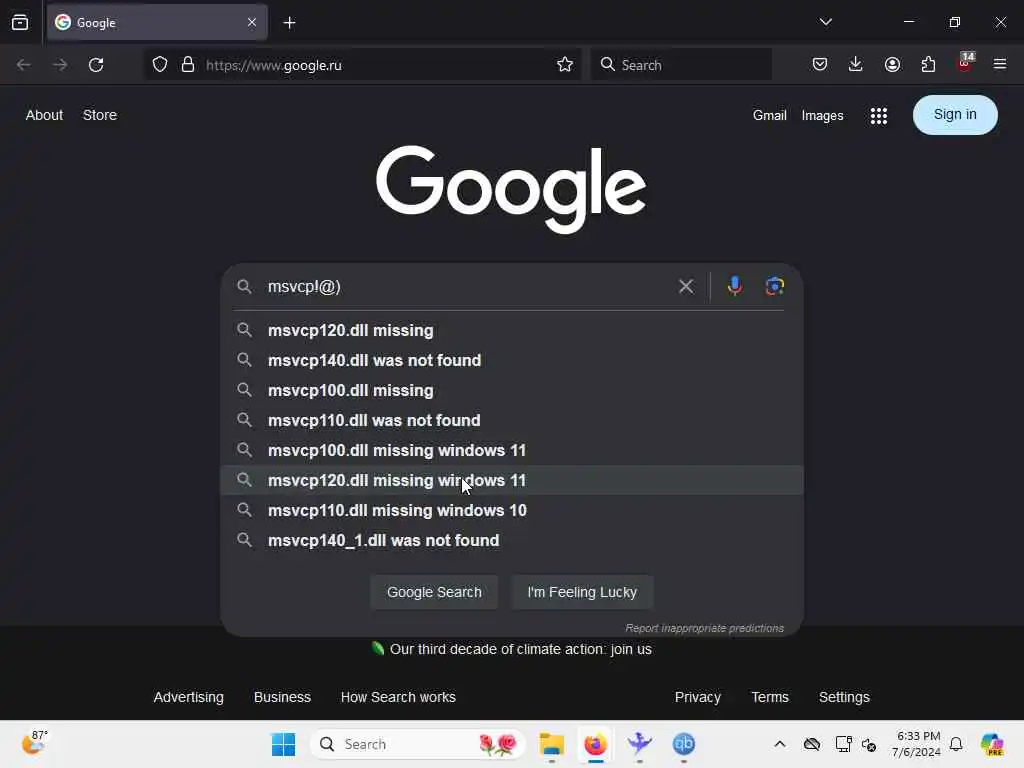Screen dimensions: 1024x768
Task: Focus the Firefox toolbar Search box
Action: pyautogui.click(x=681, y=65)
